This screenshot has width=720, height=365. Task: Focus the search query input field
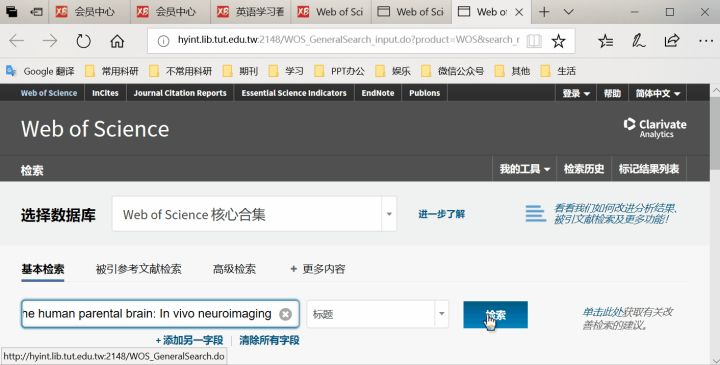(160, 314)
